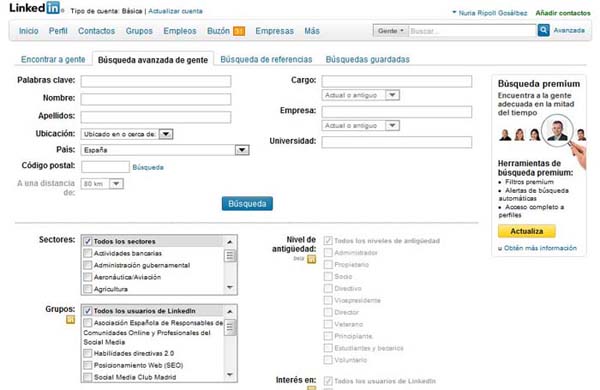Open the Empresas menu

tap(274, 31)
